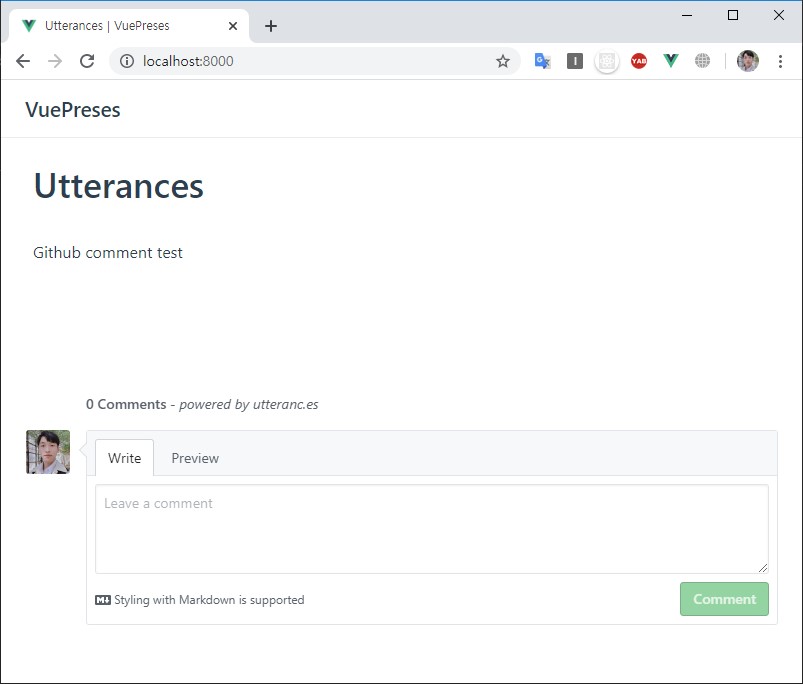The image size is (803, 684).
Task: Click the Utterances page heading
Action: pyautogui.click(x=119, y=185)
